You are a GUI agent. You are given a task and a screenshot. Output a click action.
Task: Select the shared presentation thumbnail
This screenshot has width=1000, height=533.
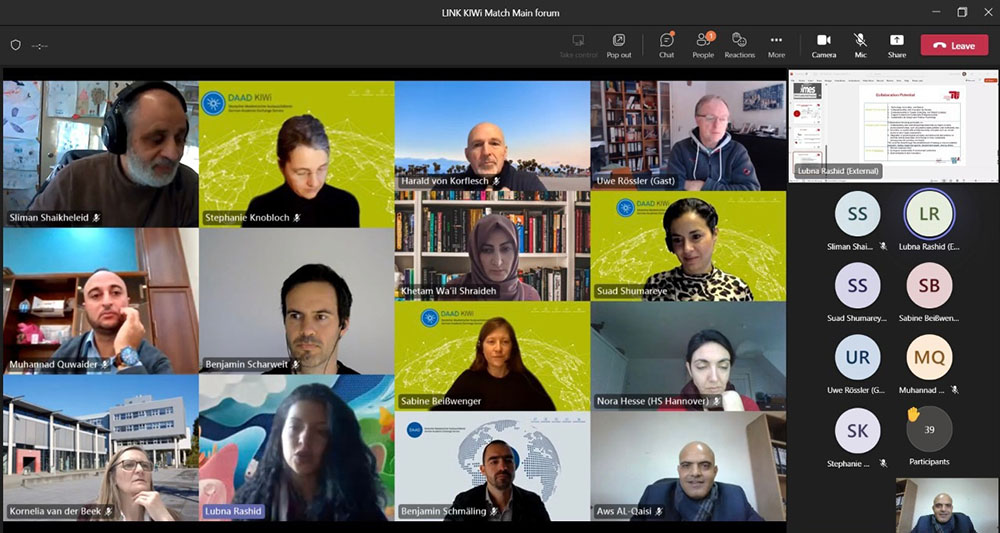pos(893,125)
